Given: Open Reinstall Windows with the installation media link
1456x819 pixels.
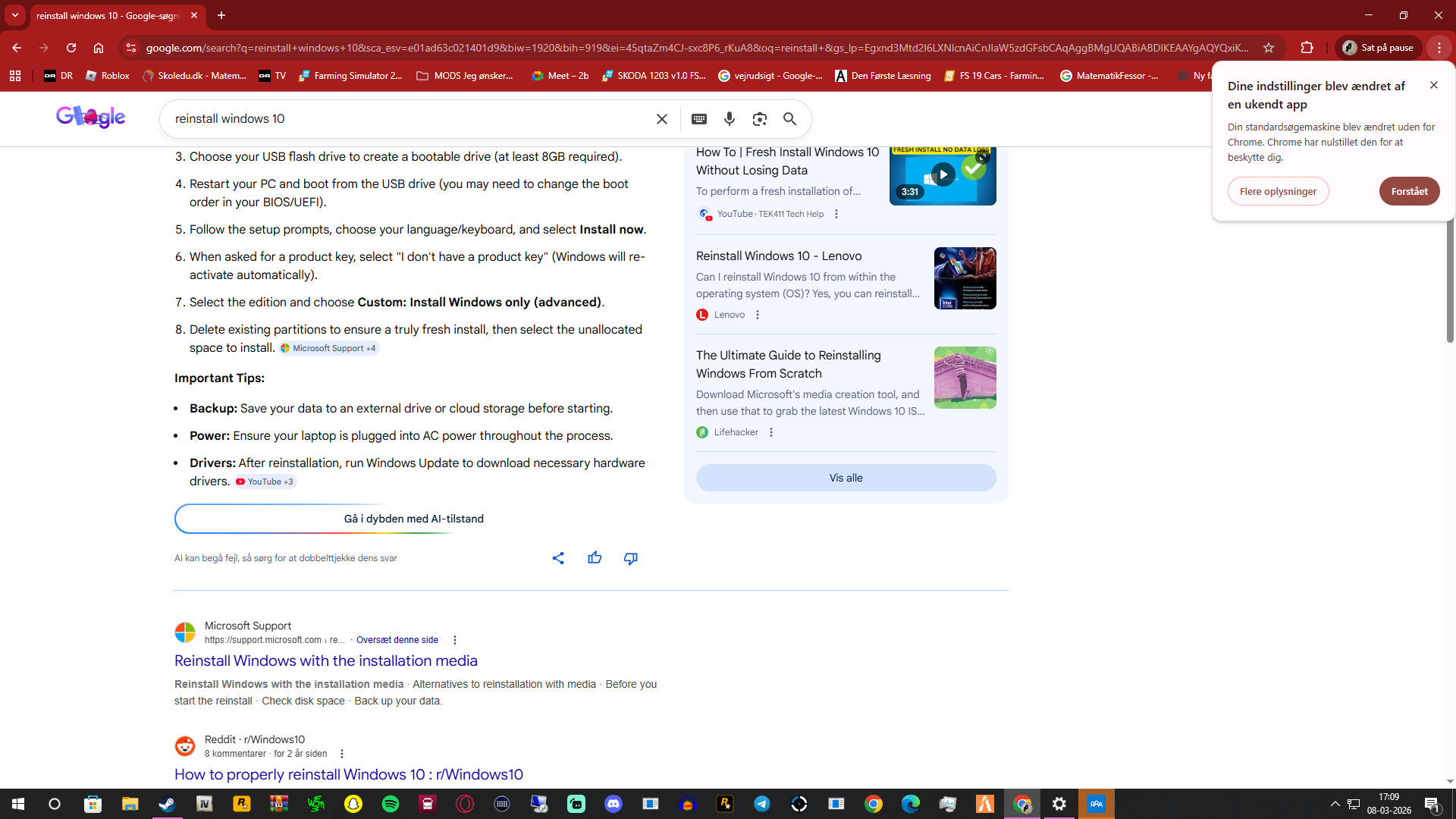Looking at the screenshot, I should point(325,661).
